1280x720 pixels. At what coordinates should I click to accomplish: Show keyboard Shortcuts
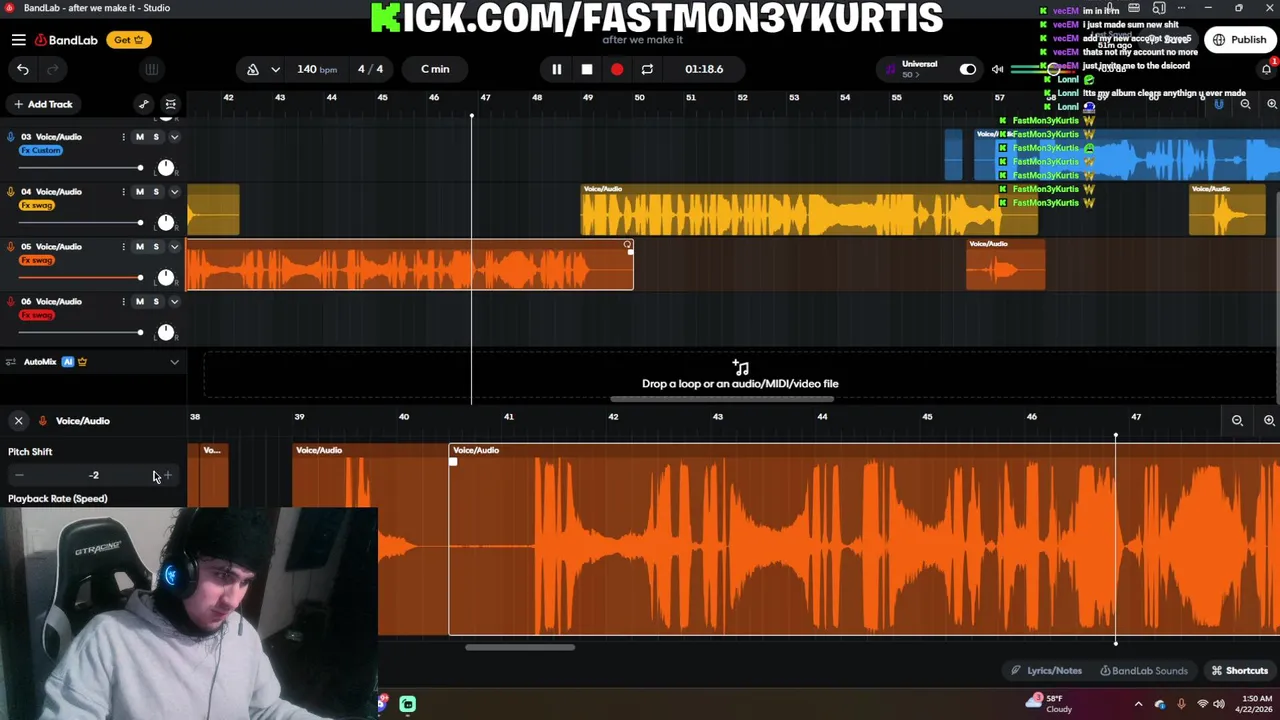1240,671
